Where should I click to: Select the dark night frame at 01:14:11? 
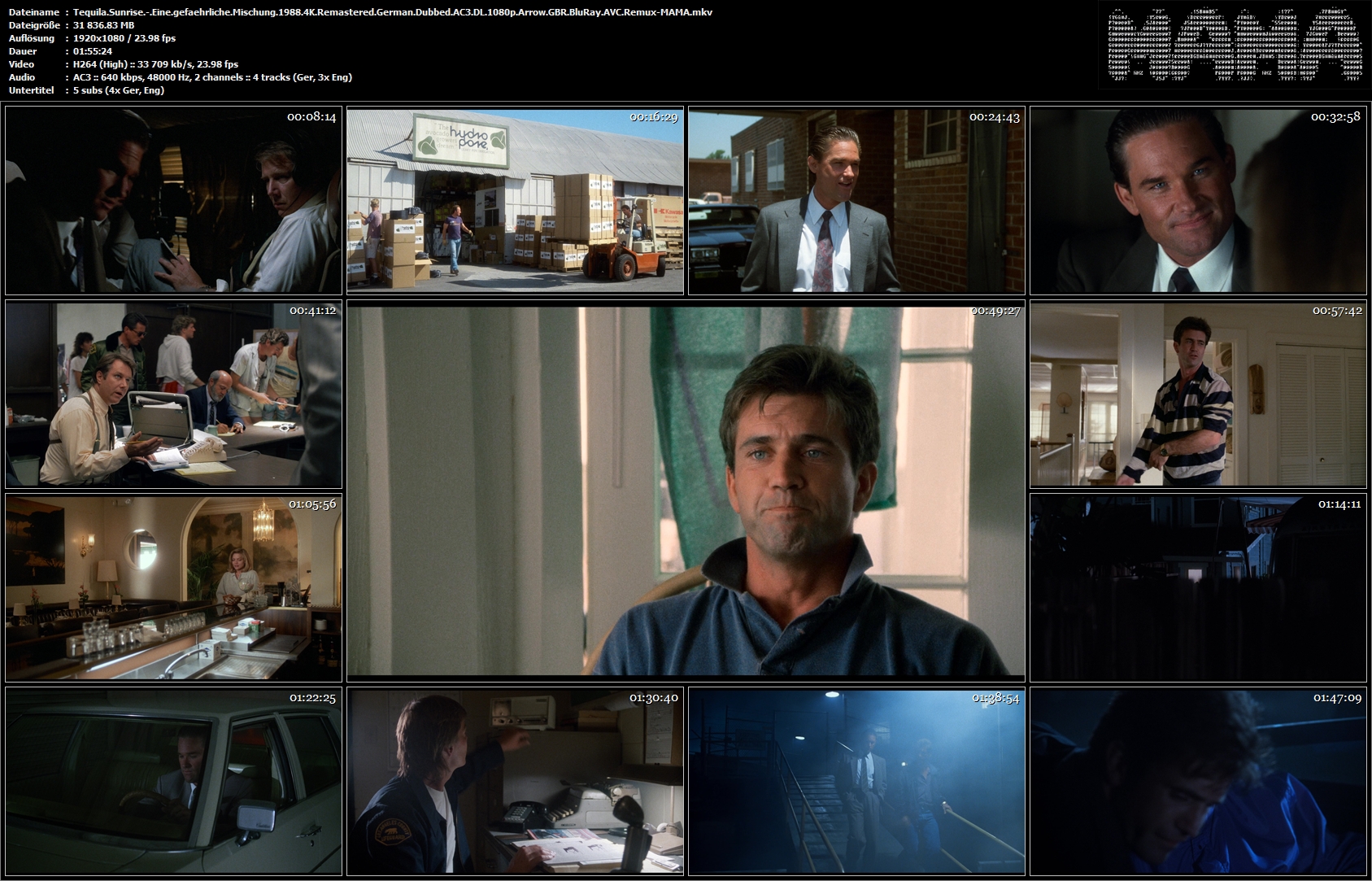tap(1198, 587)
